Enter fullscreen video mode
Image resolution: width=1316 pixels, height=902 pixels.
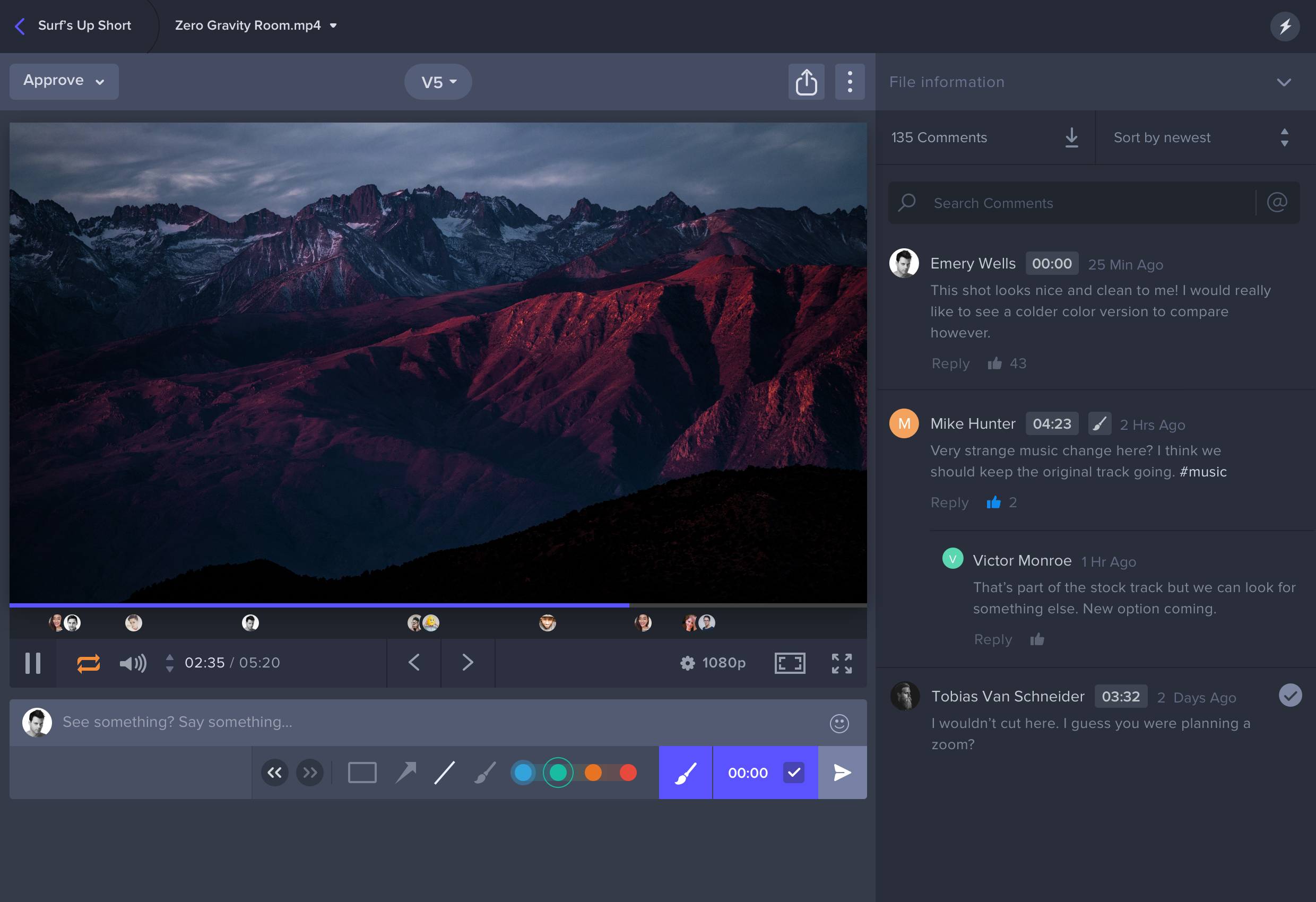[x=842, y=663]
